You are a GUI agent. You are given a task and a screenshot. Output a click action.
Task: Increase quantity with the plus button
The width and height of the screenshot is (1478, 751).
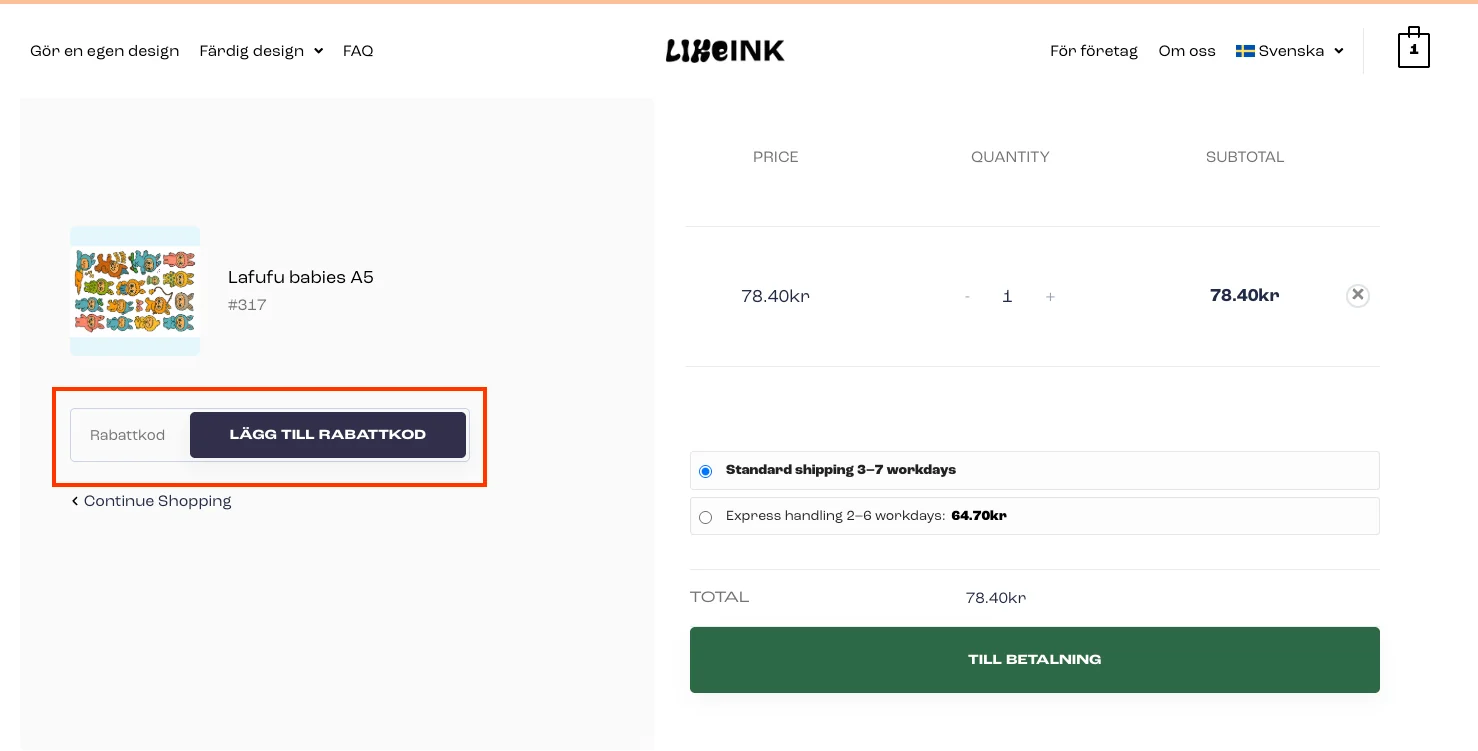(1050, 296)
